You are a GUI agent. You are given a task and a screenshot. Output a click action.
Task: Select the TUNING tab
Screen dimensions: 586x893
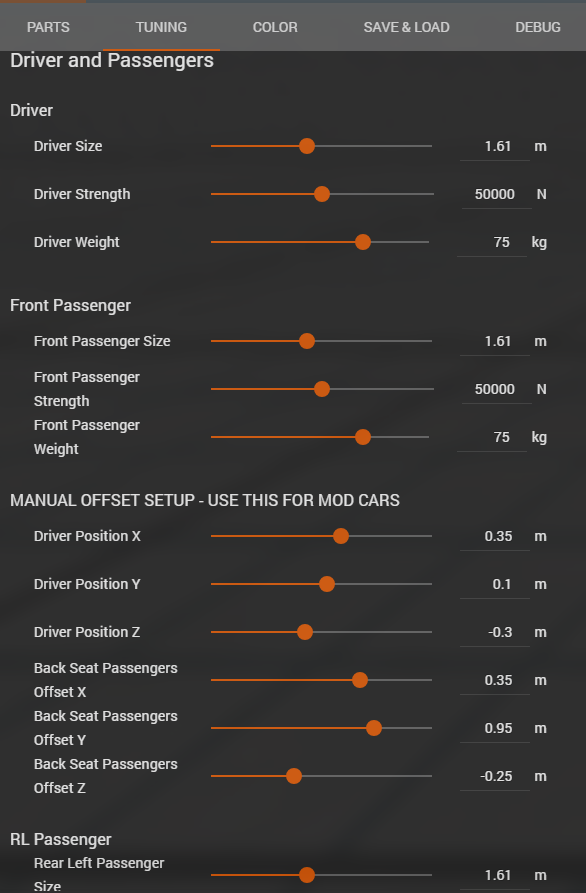(x=161, y=27)
